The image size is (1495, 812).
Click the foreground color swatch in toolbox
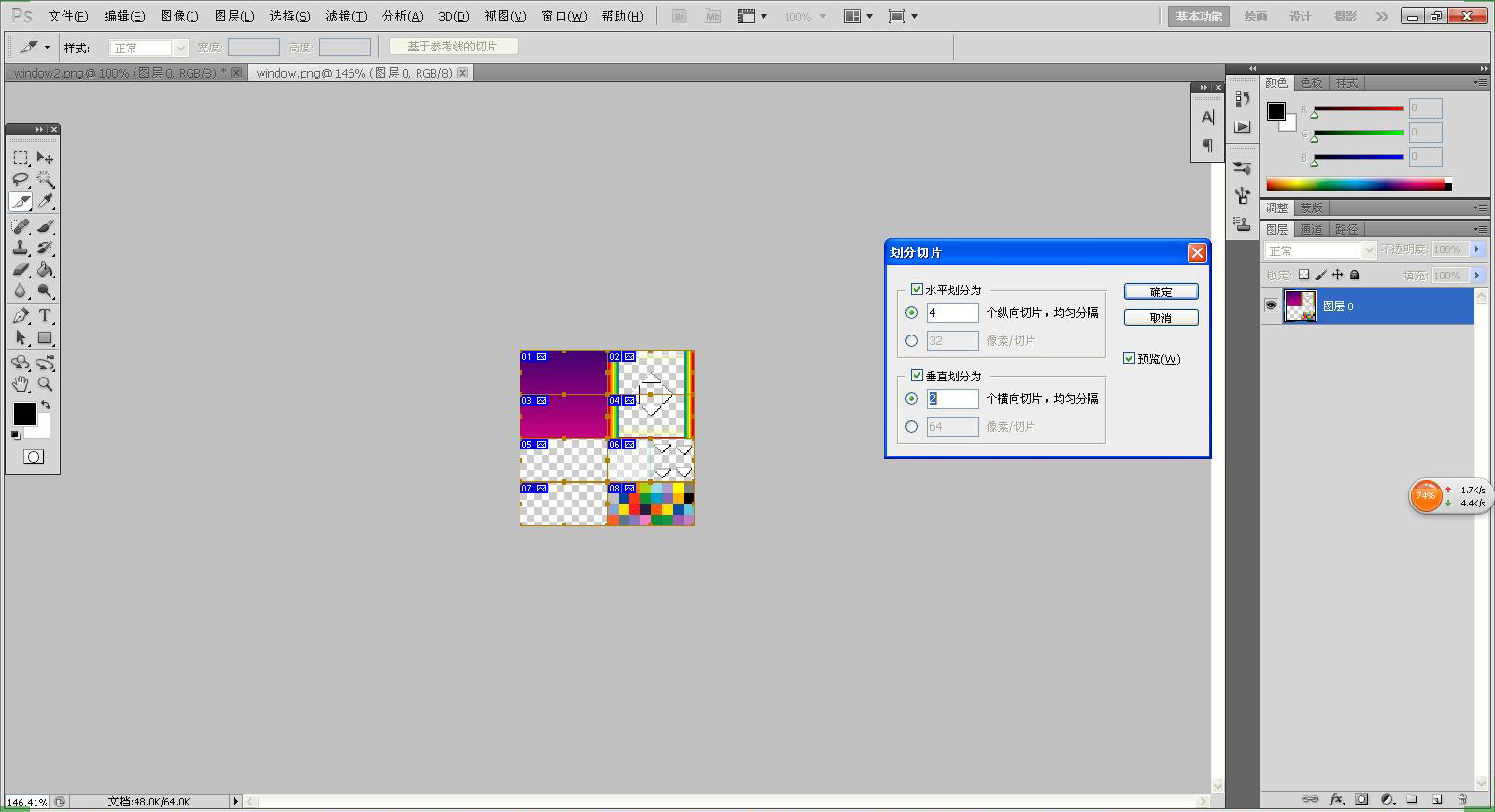[x=24, y=413]
